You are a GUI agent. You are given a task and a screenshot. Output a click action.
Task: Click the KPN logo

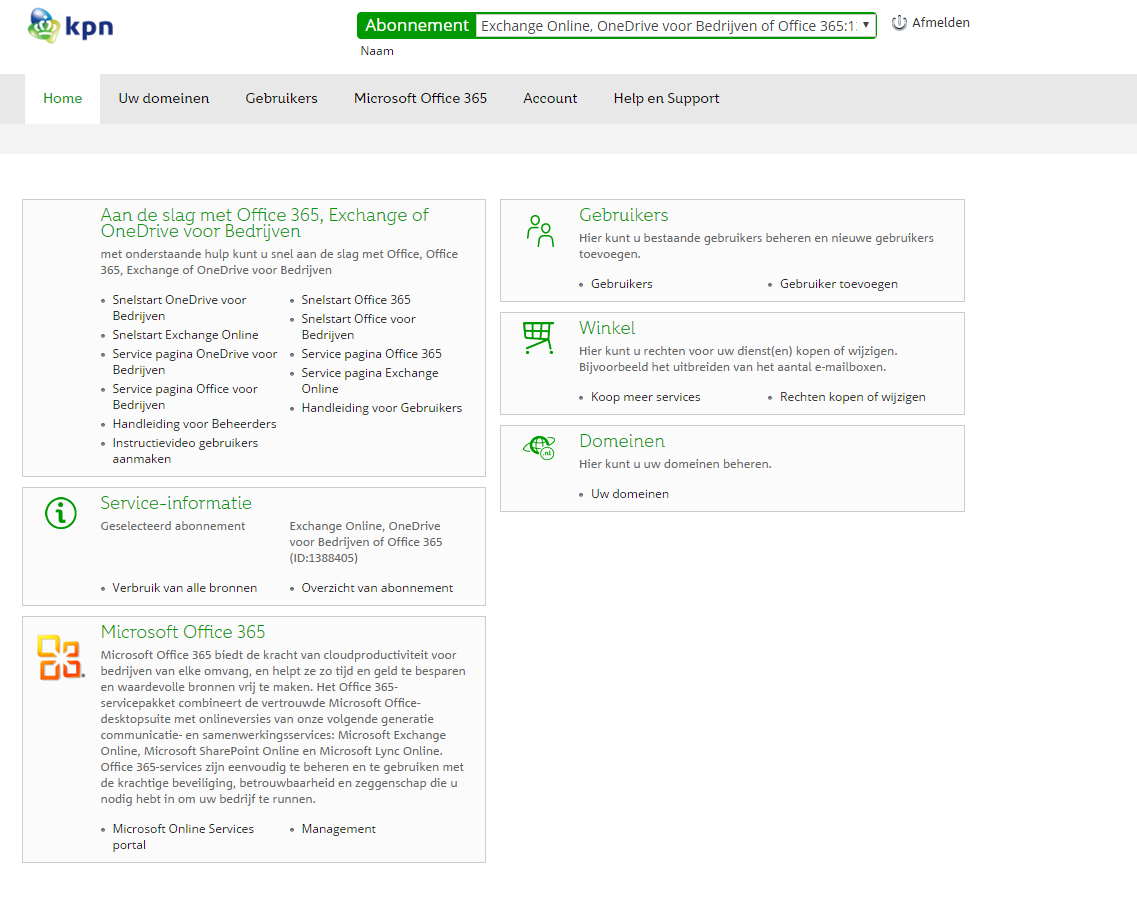click(68, 26)
